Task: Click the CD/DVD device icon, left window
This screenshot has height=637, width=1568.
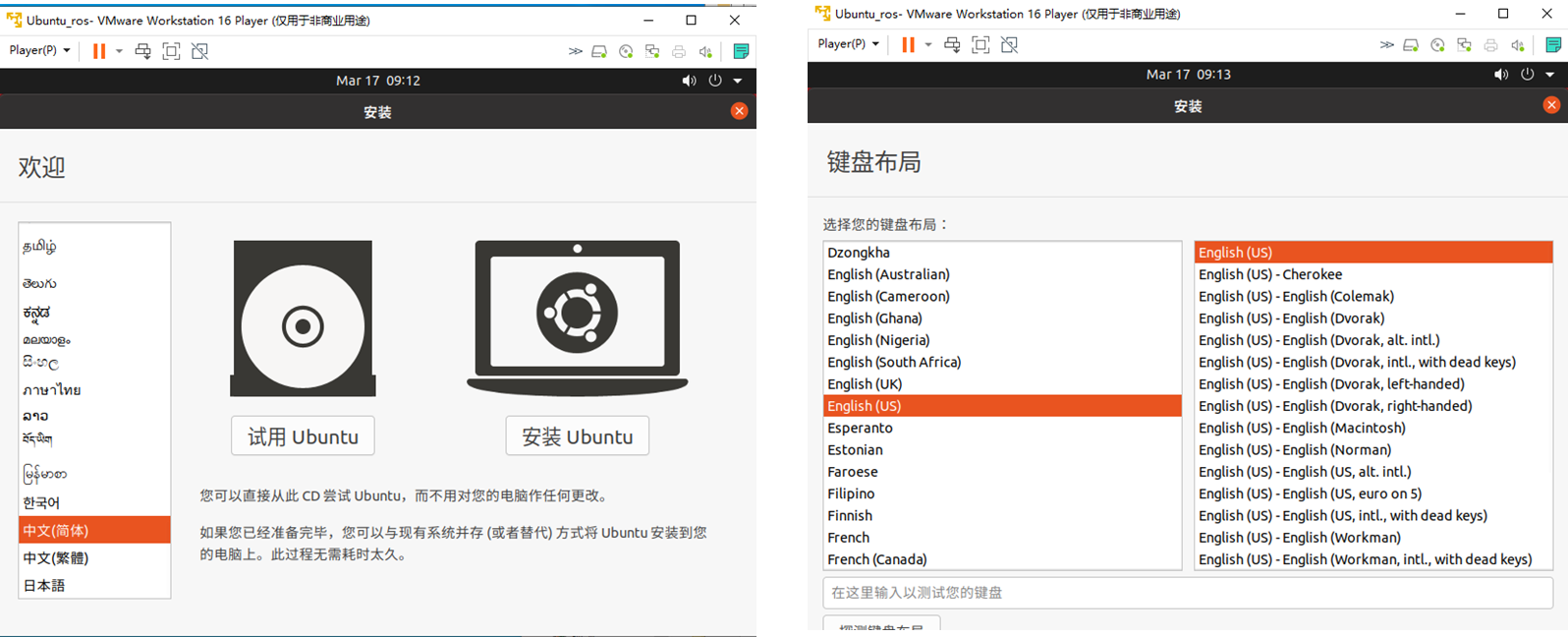Action: click(x=626, y=51)
